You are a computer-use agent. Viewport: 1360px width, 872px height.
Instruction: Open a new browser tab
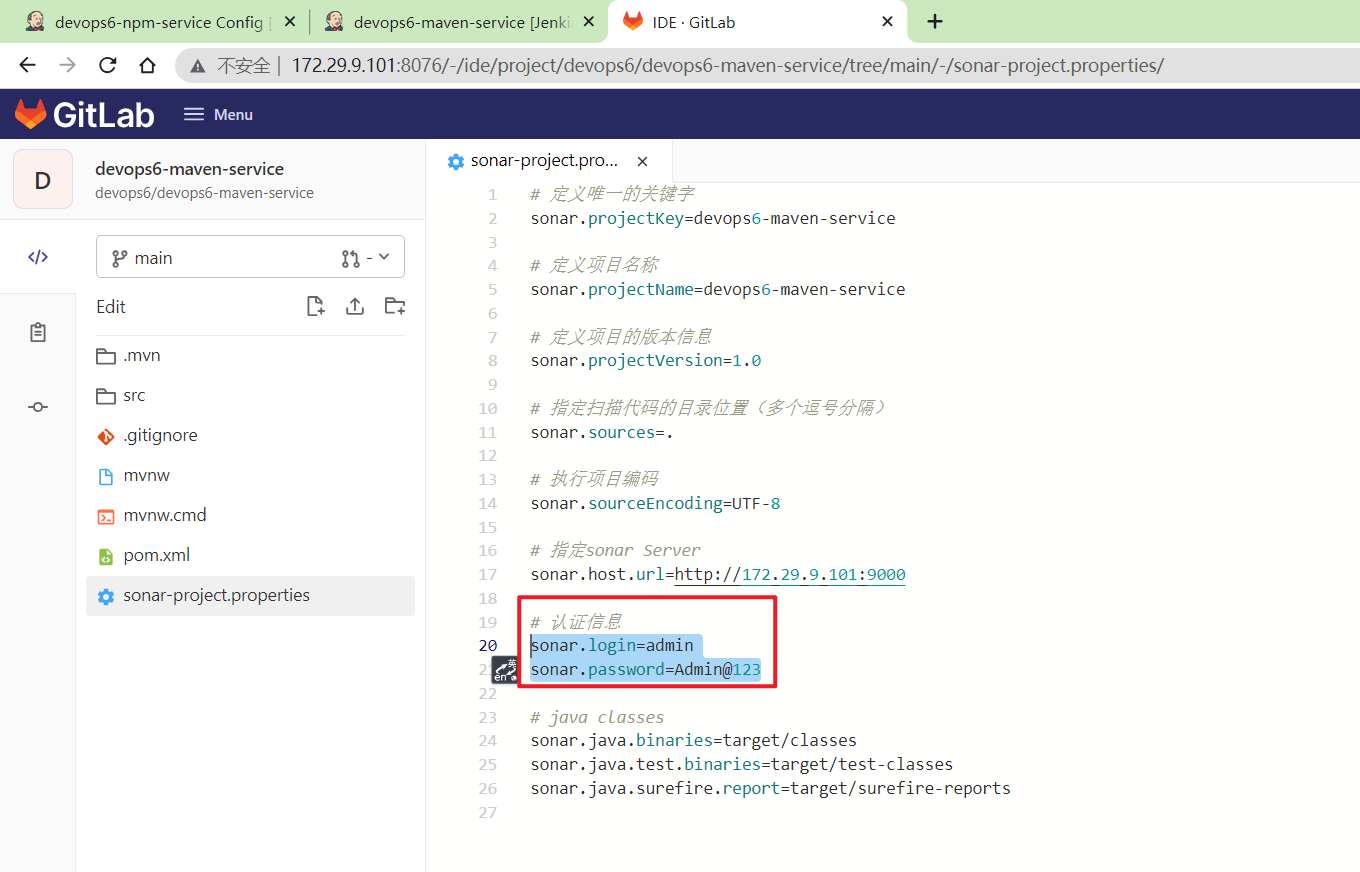click(x=935, y=22)
